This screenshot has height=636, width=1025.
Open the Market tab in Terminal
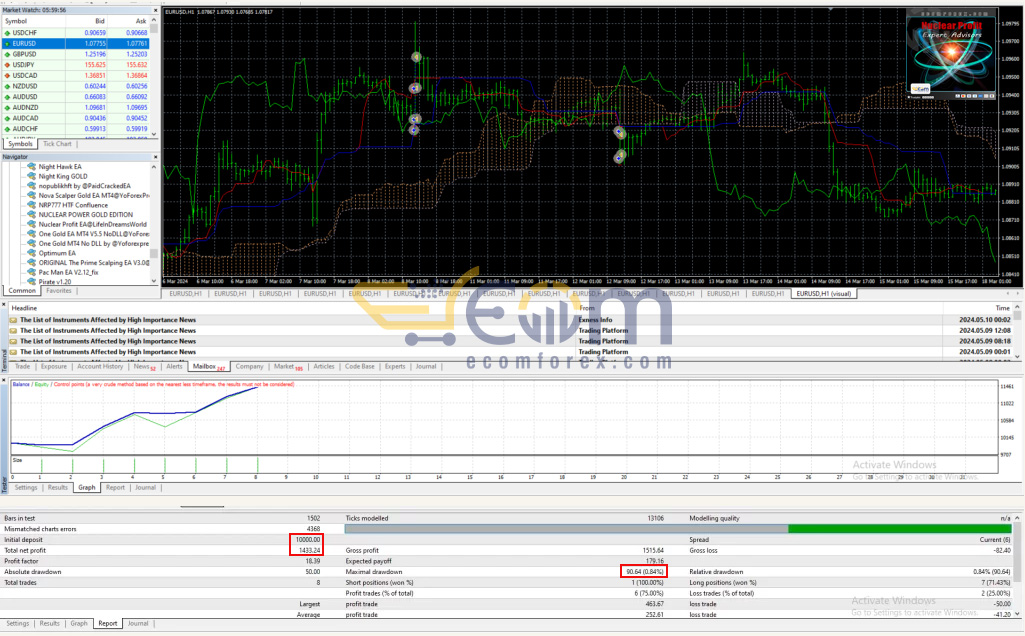tap(288, 367)
